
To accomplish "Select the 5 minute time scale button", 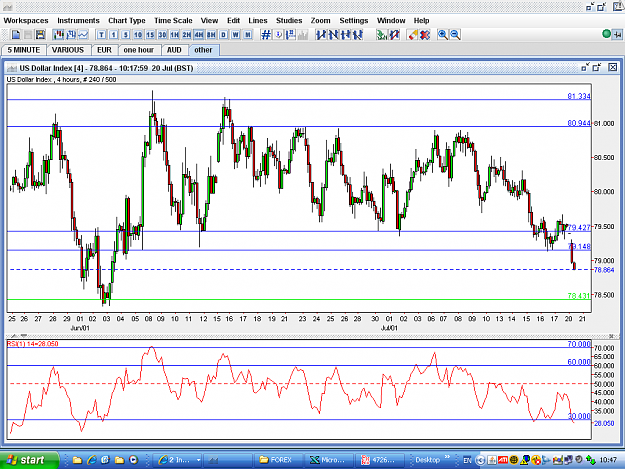I will coord(126,35).
